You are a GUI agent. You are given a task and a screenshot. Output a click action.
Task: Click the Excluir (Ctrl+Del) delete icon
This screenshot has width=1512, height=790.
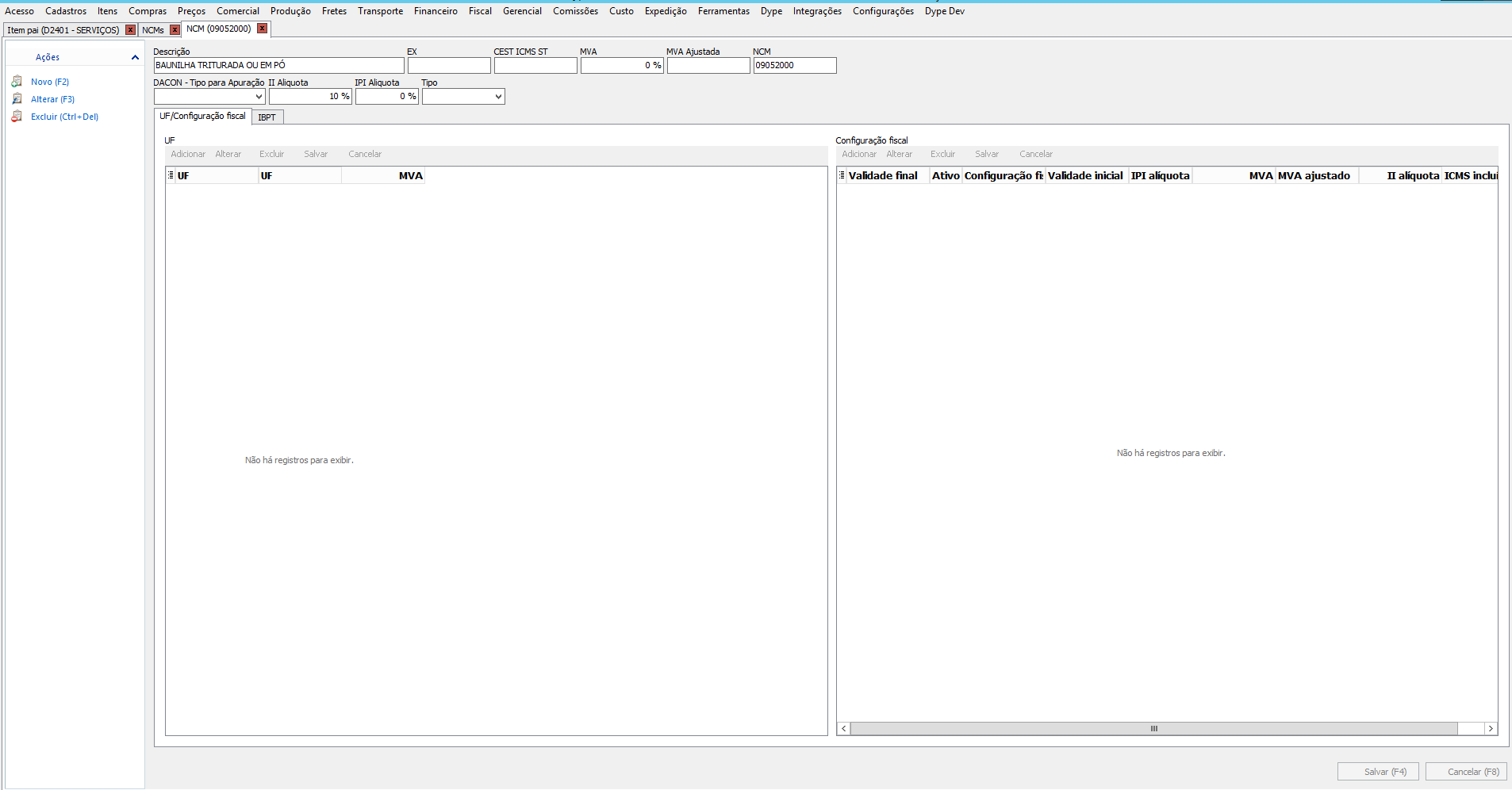17,117
